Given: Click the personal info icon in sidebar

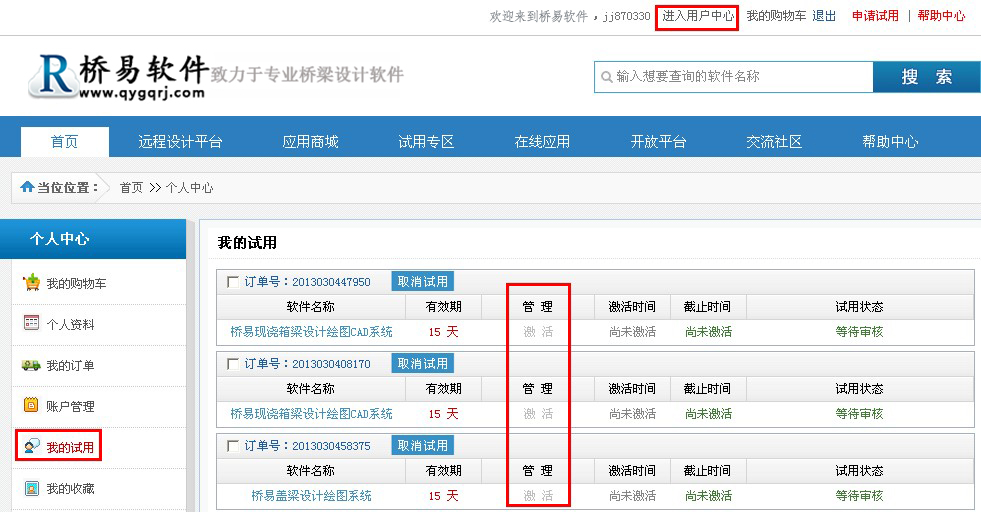Looking at the screenshot, I should [x=31, y=324].
